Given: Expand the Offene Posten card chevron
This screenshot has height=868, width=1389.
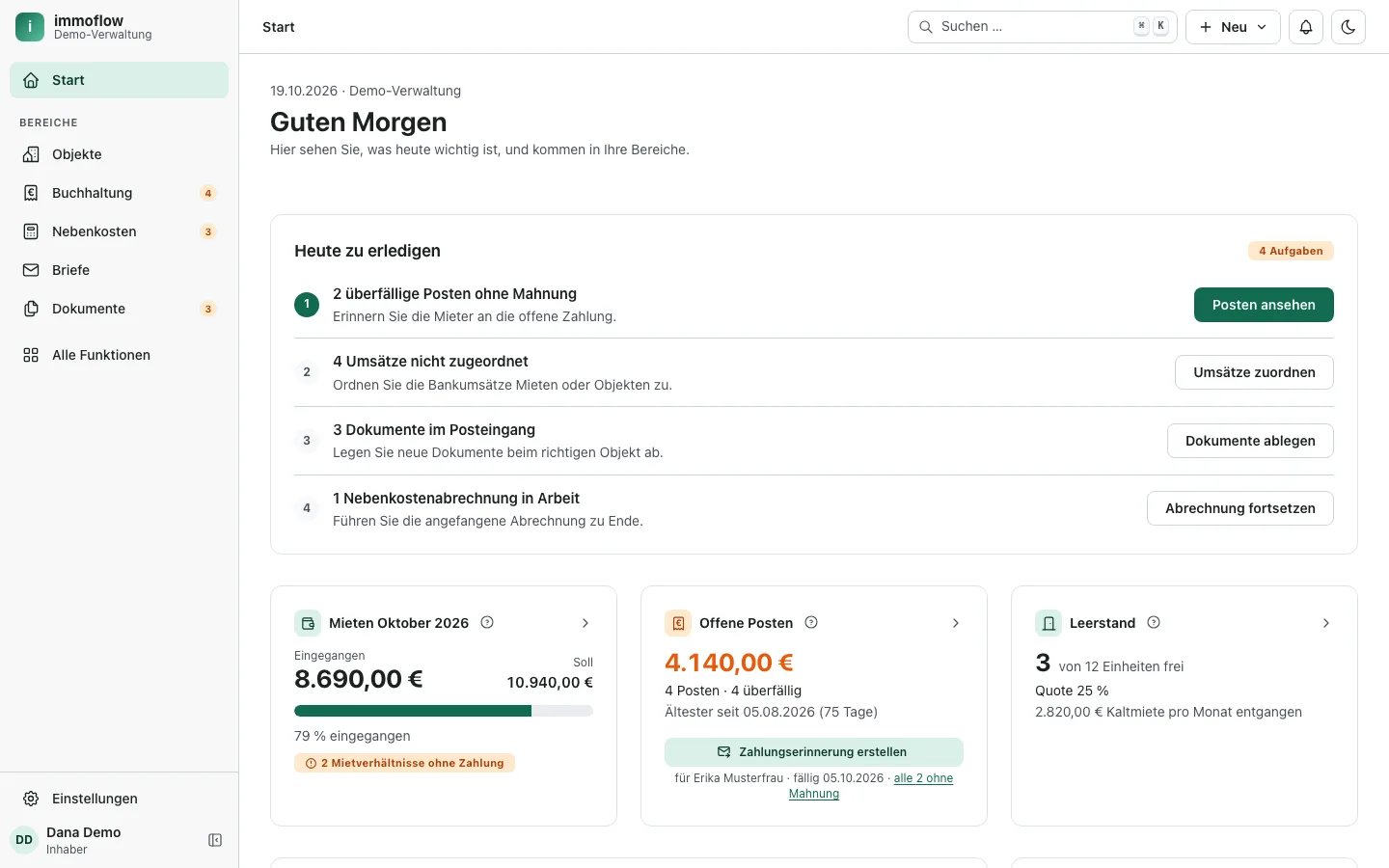Looking at the screenshot, I should coord(956,623).
